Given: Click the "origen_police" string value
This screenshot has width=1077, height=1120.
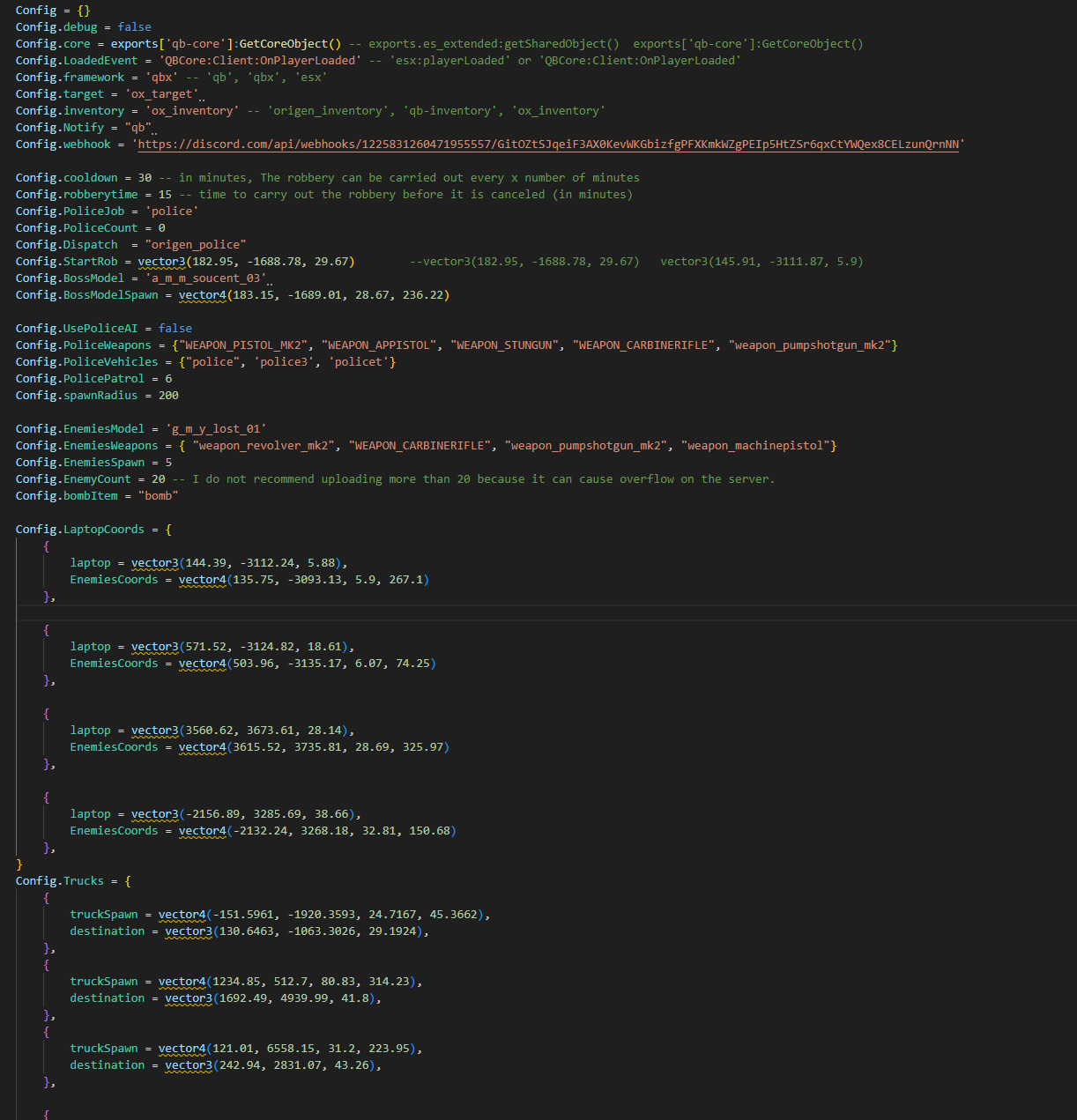Looking at the screenshot, I should 196,245.
